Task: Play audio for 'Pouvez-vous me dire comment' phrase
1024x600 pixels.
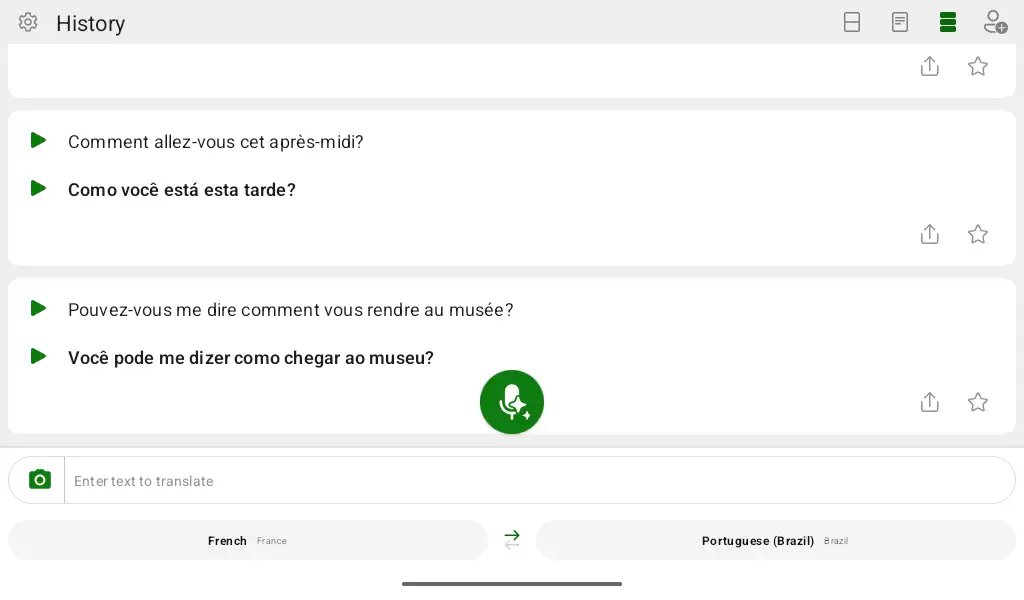Action: (x=39, y=308)
